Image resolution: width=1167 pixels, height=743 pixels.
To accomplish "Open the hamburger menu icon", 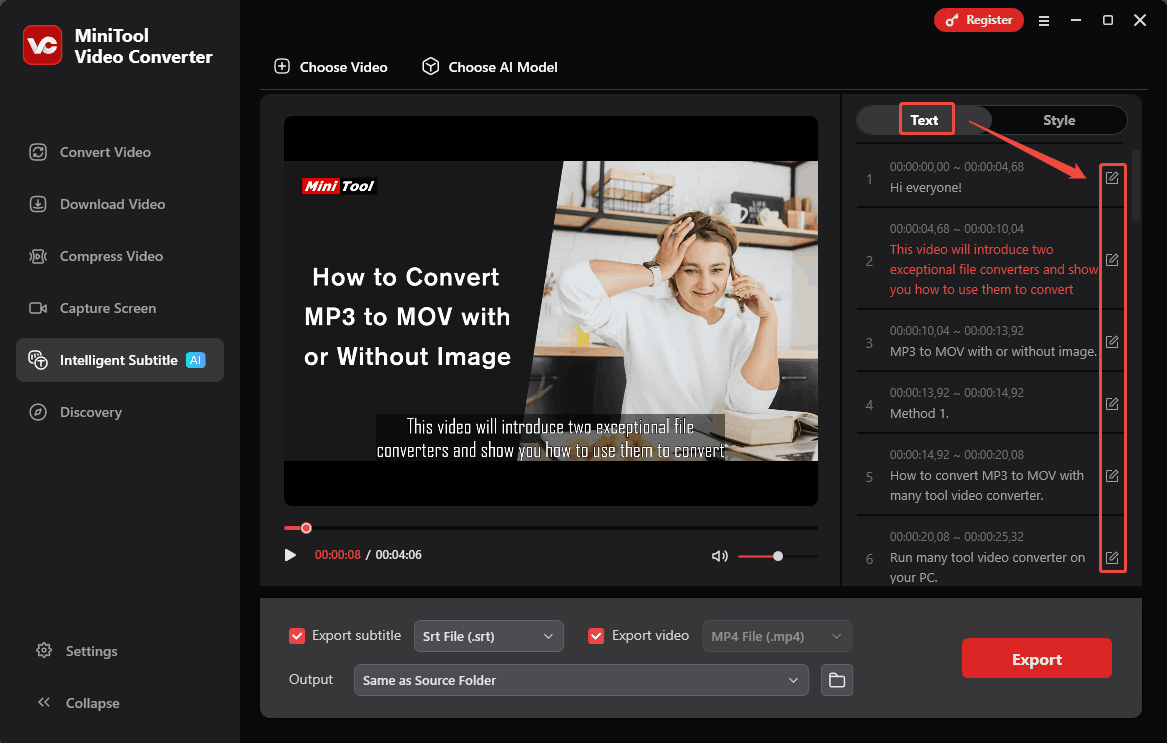I will (x=1044, y=21).
